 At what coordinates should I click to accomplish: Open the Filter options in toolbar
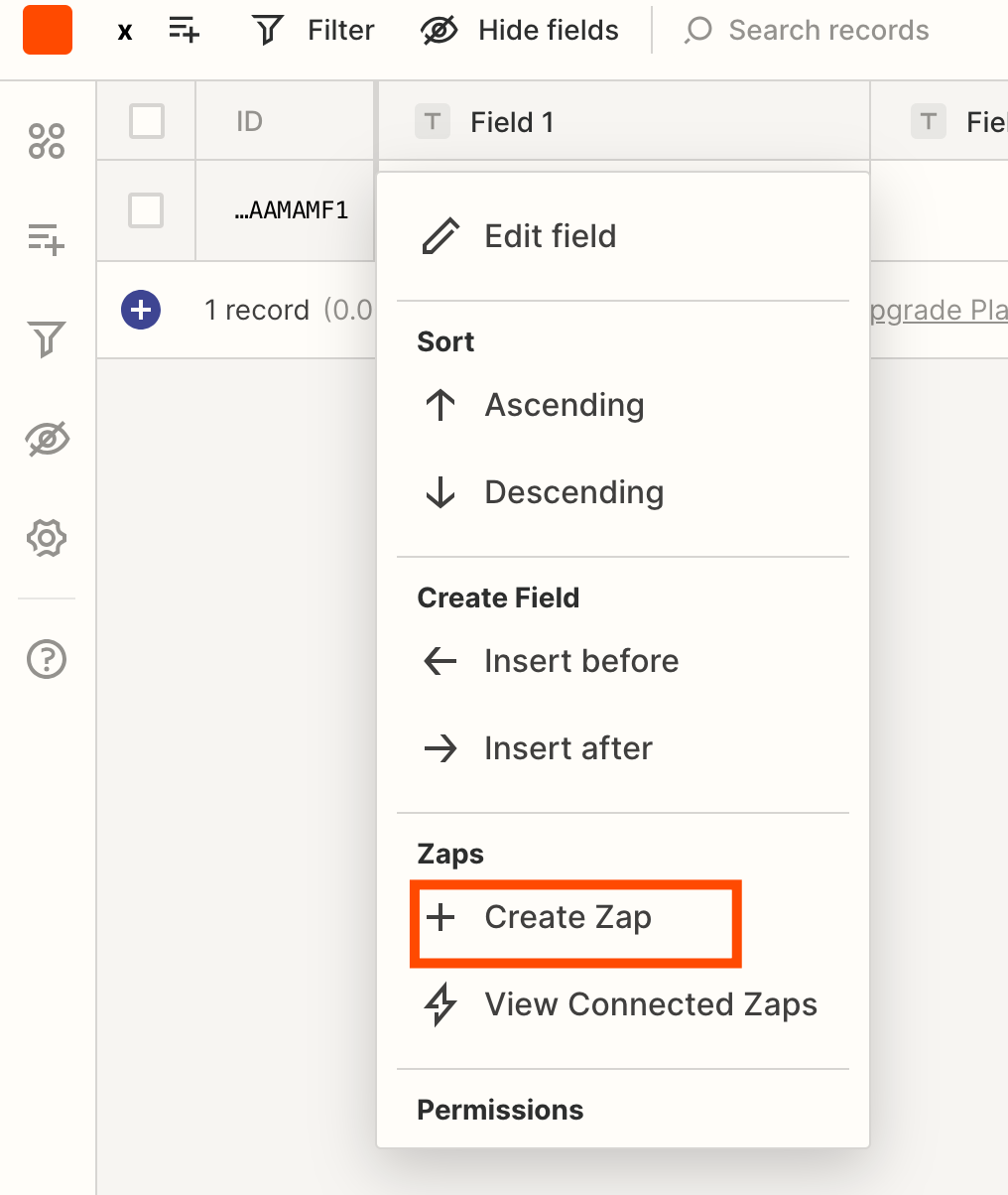pos(314,31)
